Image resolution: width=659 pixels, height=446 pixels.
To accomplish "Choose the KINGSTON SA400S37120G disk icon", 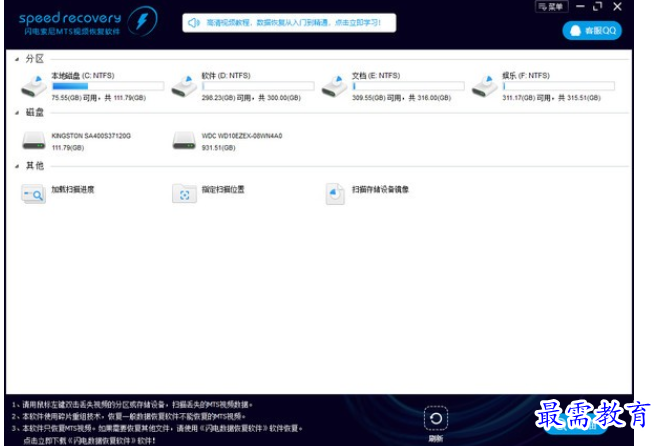I will (x=34, y=141).
